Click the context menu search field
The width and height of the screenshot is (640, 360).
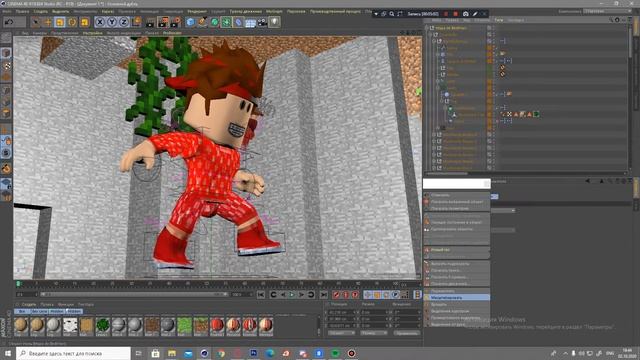tap(457, 184)
